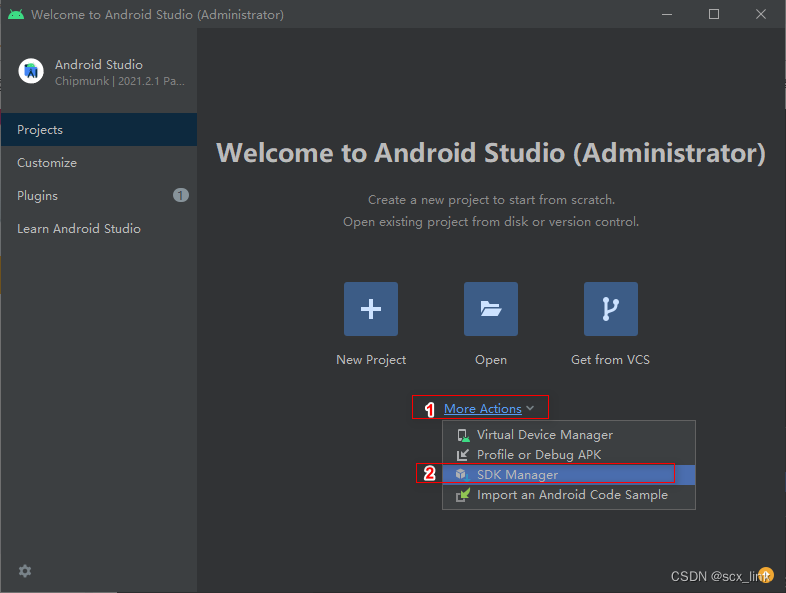Viewport: 786px width, 593px height.
Task: Click the More Actions link
Action: (483, 409)
